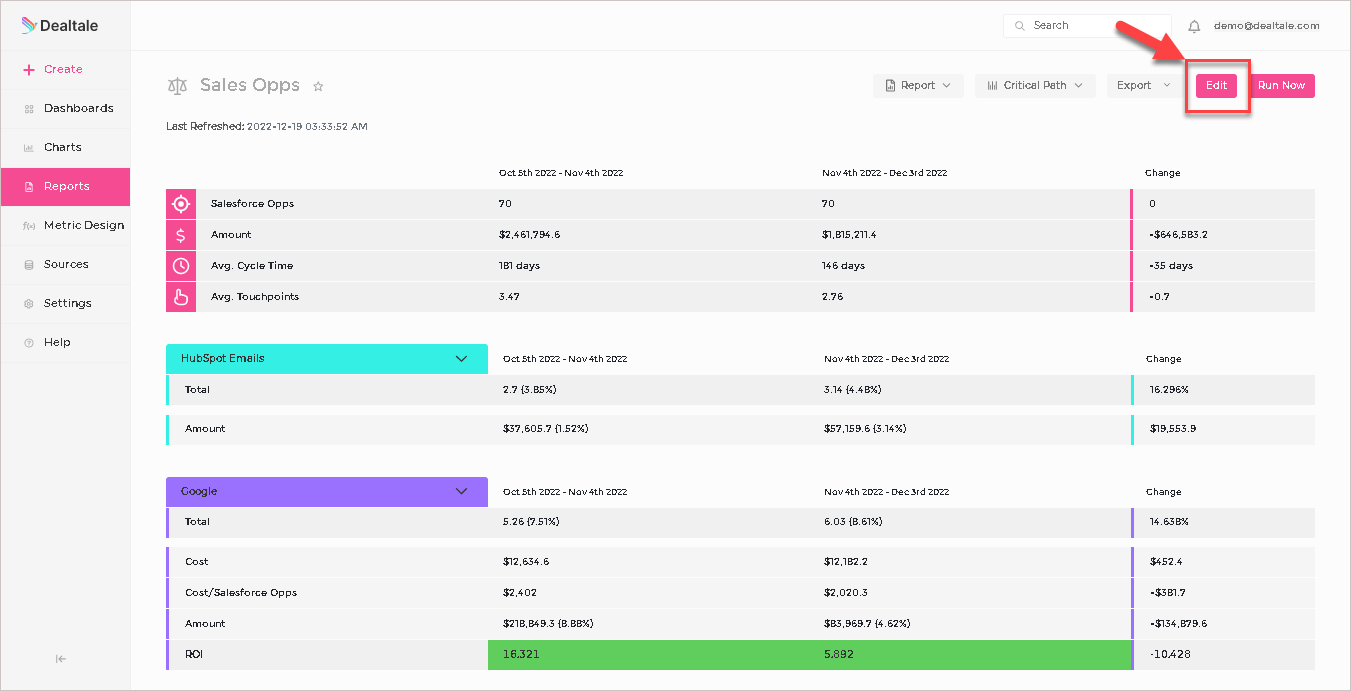Image resolution: width=1351 pixels, height=691 pixels.
Task: Click the green ROI 5.892 cell
Action: tap(970, 655)
